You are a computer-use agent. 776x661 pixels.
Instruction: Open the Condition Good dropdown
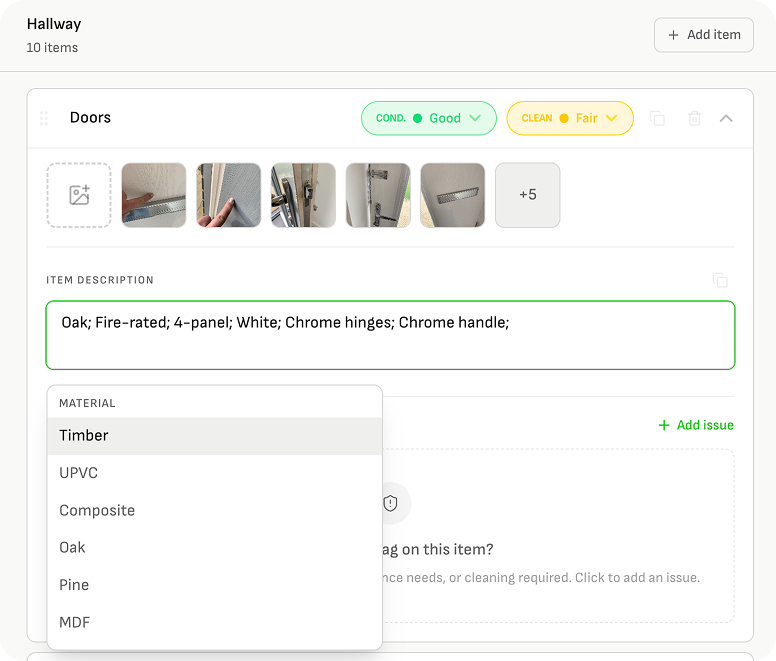(x=429, y=118)
